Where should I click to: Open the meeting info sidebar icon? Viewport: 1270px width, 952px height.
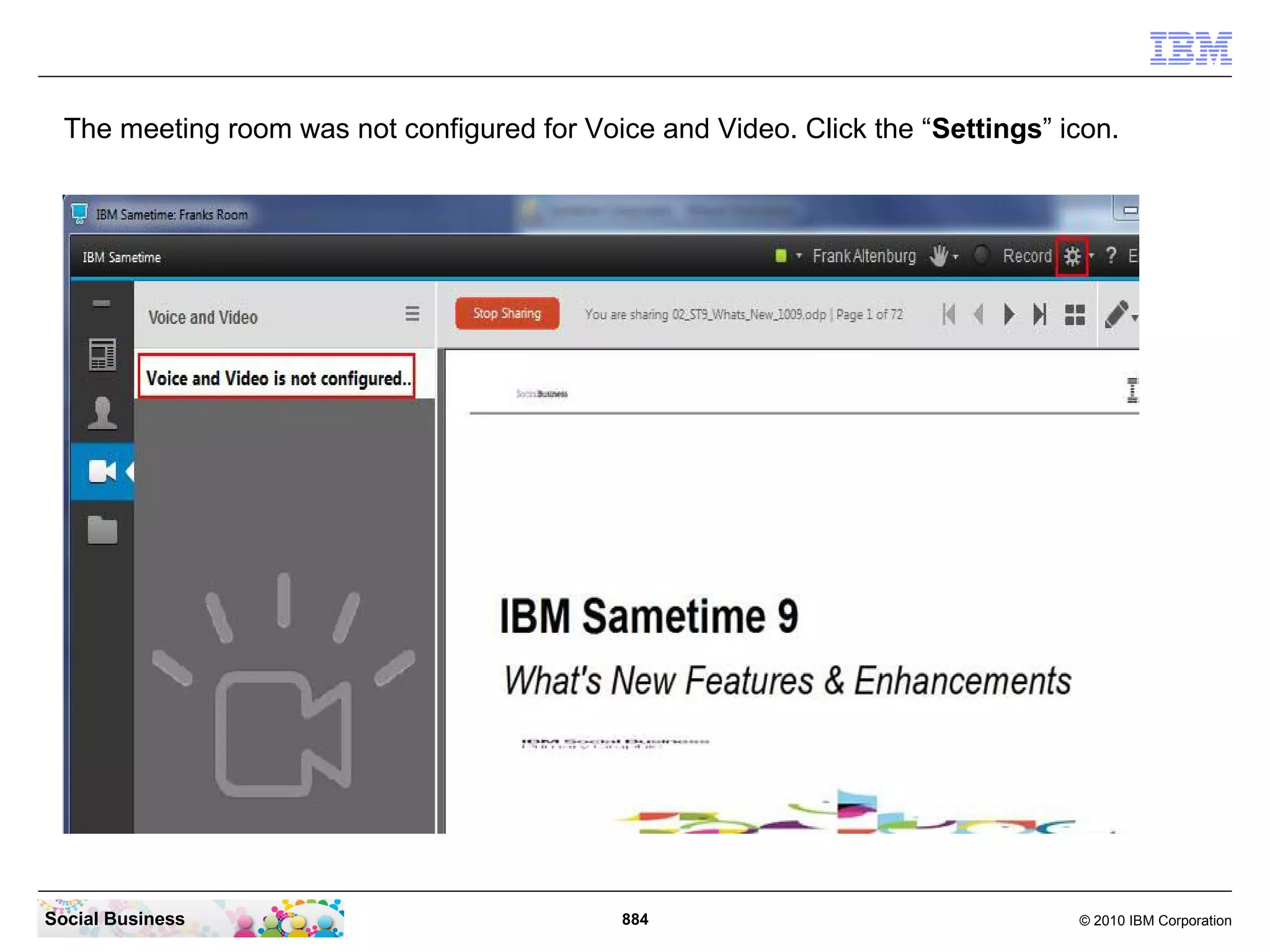[102, 355]
